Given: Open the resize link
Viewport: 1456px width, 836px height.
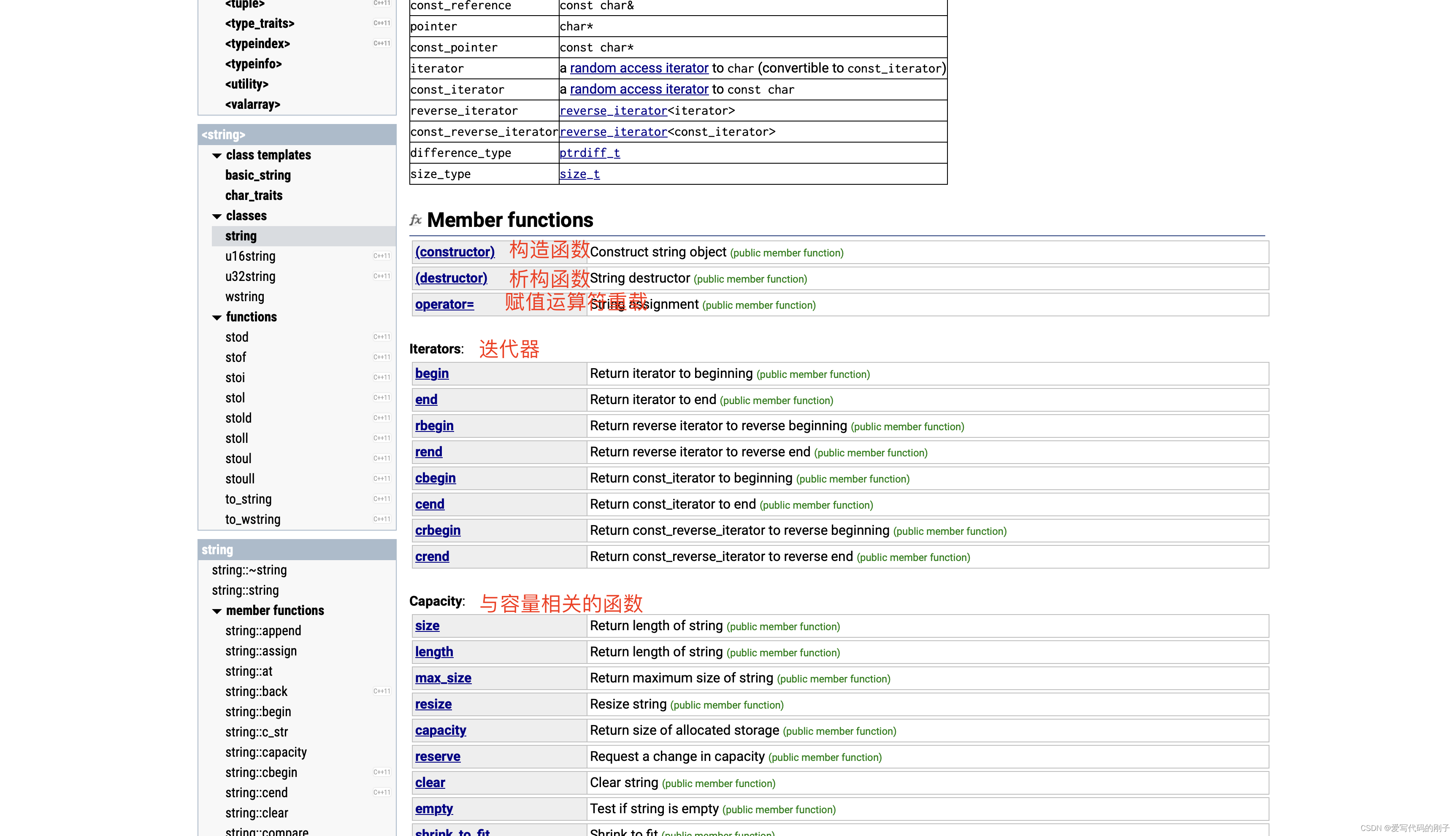Looking at the screenshot, I should click(433, 704).
